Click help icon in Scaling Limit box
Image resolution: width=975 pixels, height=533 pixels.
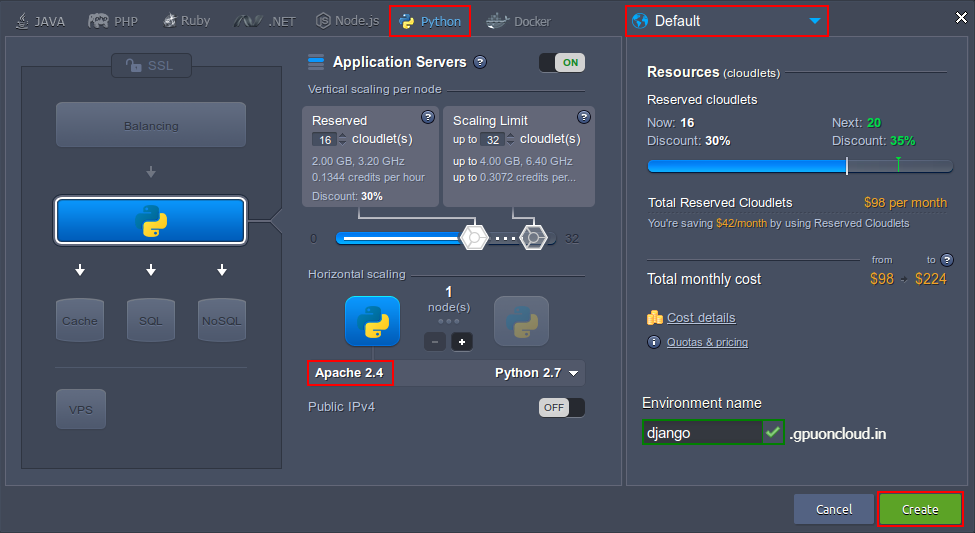tap(583, 117)
